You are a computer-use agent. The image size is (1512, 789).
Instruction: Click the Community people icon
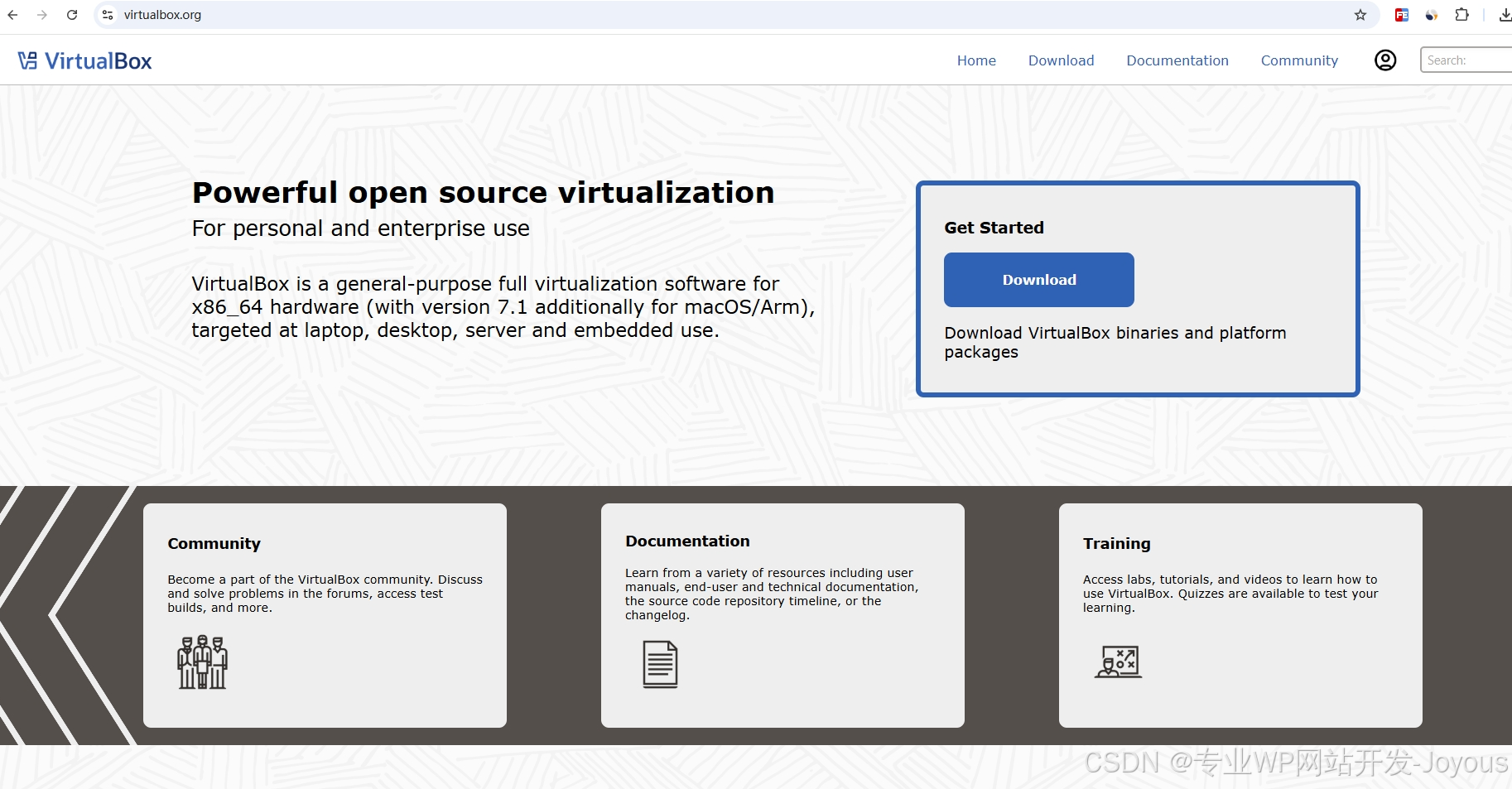pos(202,662)
